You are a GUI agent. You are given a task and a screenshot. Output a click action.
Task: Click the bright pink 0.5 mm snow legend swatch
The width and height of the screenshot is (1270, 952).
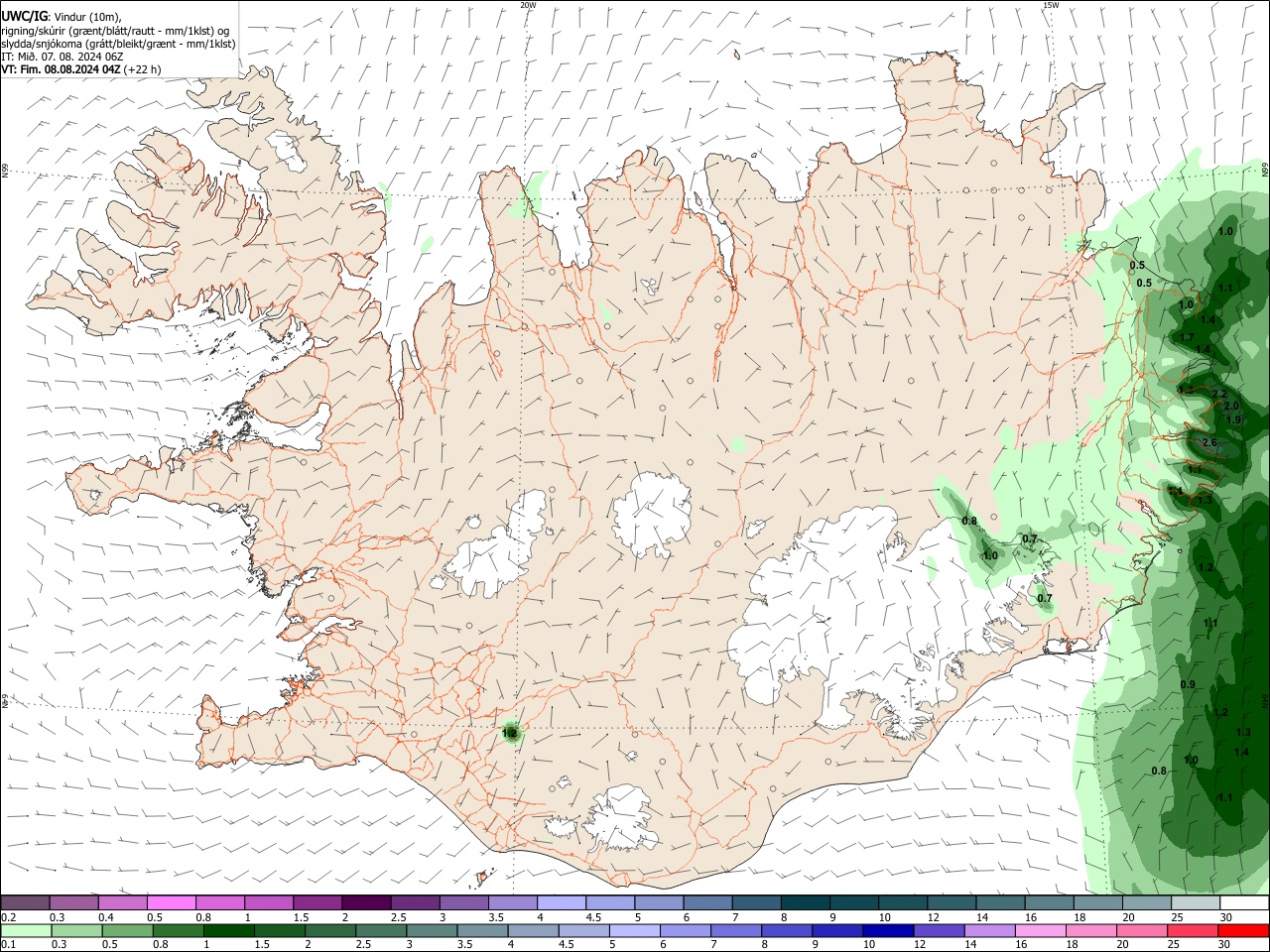(x=172, y=902)
